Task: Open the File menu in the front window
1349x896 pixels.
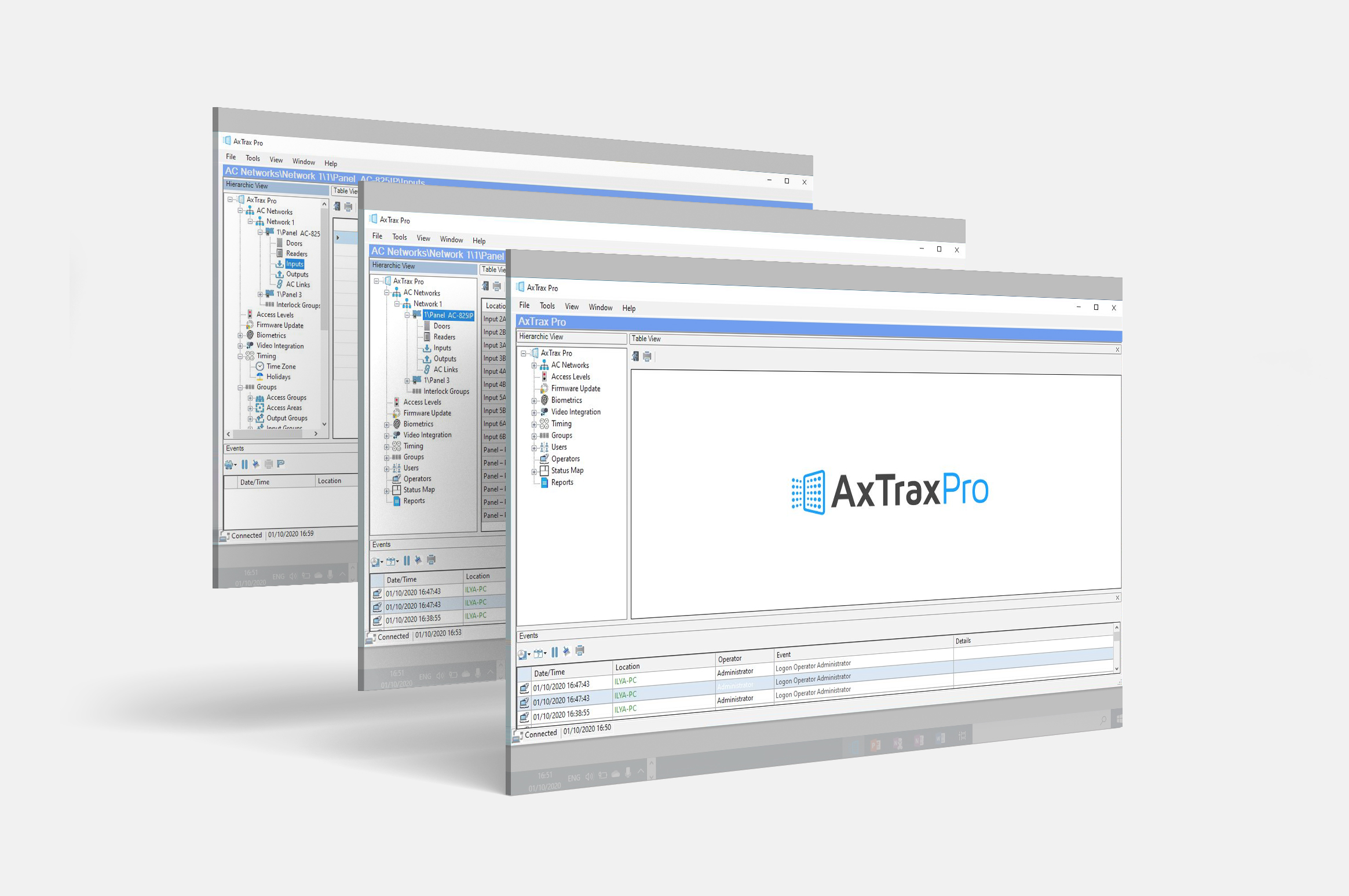Action: (524, 305)
